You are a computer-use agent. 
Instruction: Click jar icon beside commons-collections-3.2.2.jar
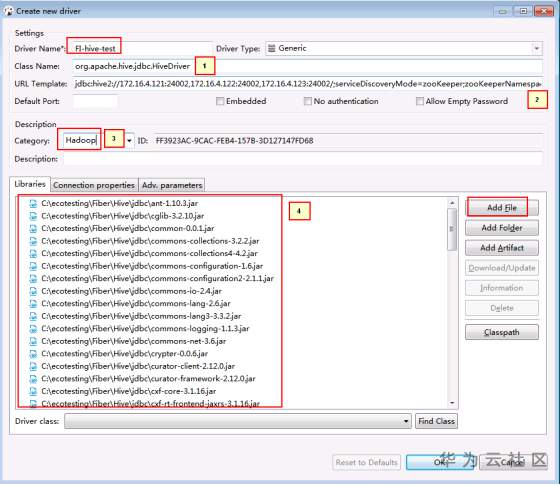point(33,241)
